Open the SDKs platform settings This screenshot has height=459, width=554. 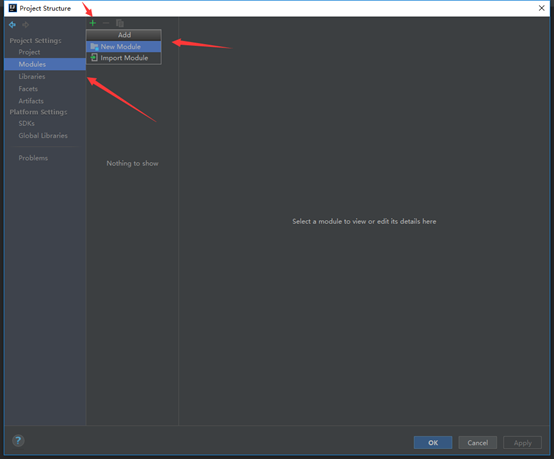pyautogui.click(x=26, y=124)
